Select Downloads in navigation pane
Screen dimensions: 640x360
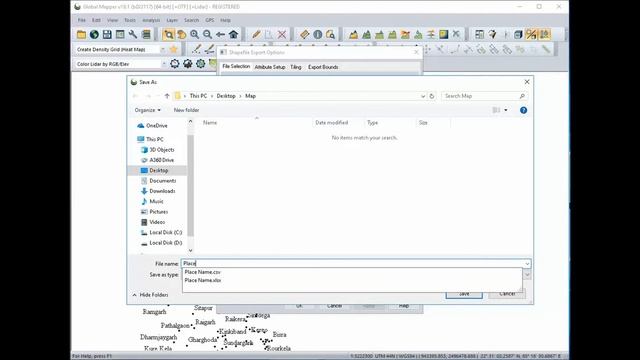pyautogui.click(x=162, y=191)
